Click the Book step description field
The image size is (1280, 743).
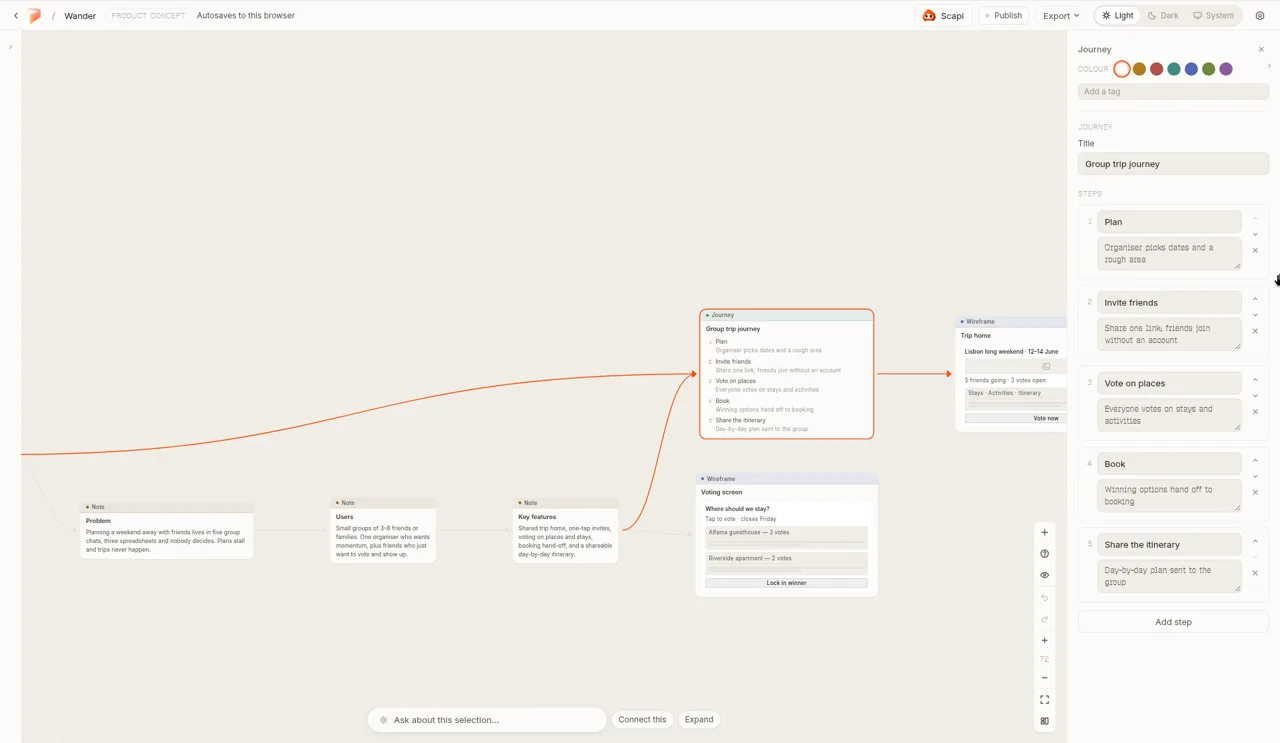(x=1169, y=496)
